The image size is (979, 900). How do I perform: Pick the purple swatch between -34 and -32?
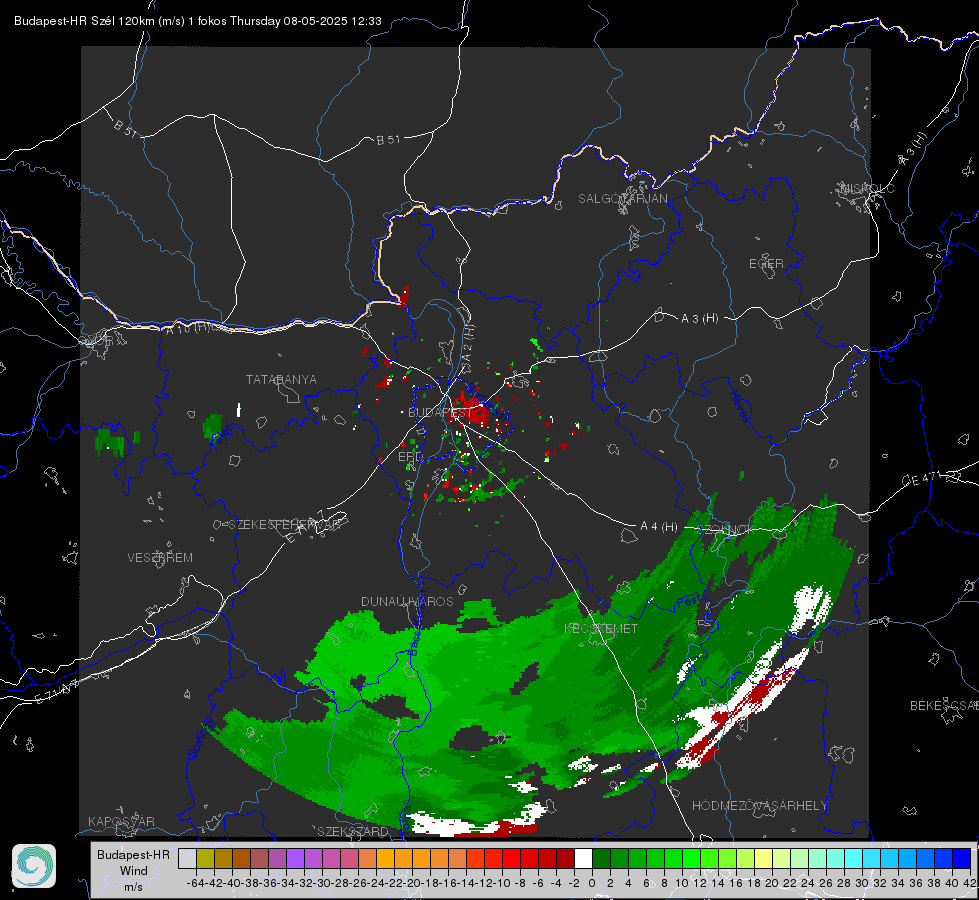295,859
